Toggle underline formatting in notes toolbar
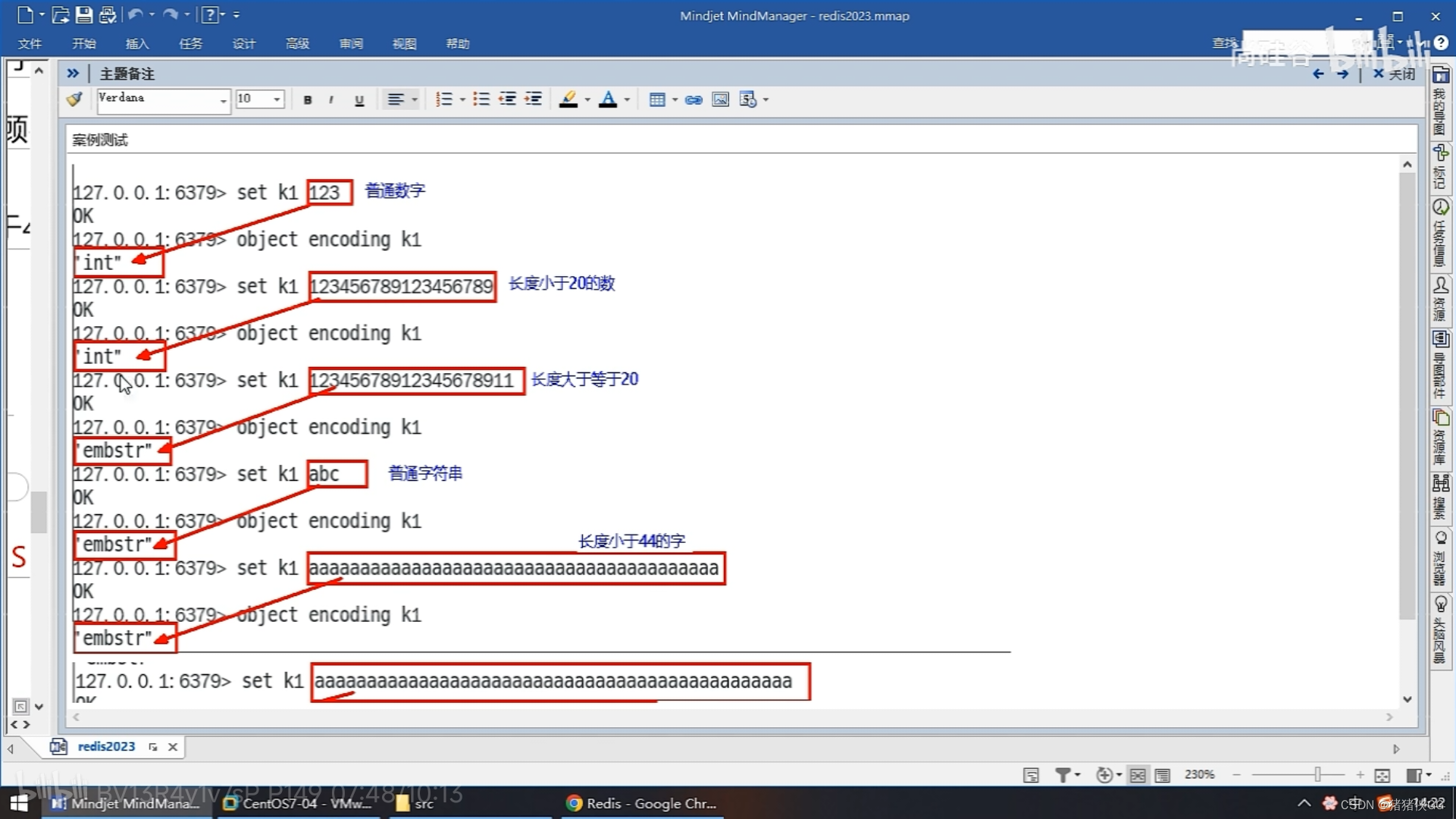The height and width of the screenshot is (819, 1456). click(359, 100)
